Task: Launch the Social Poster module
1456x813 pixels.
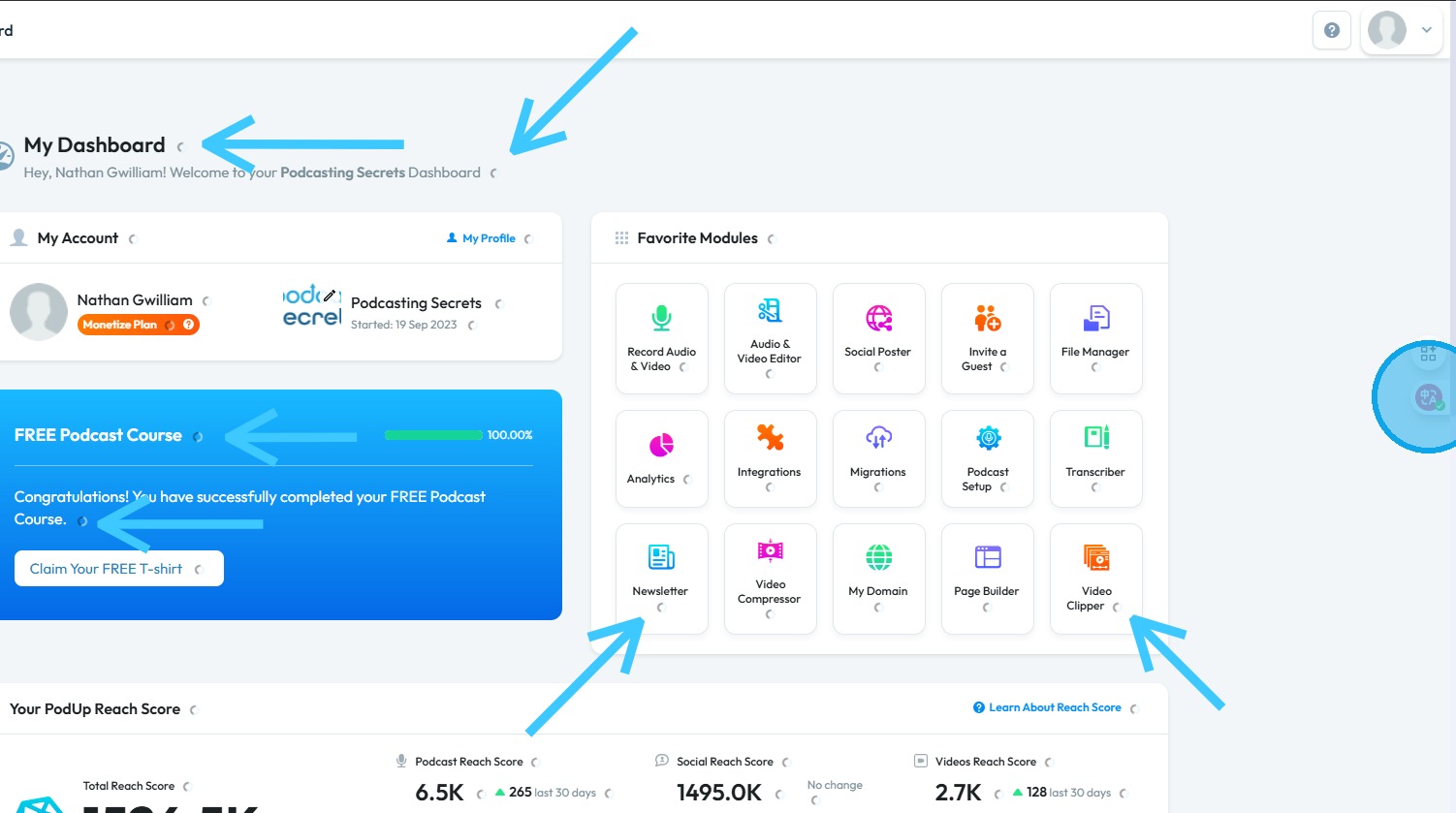Action: click(x=878, y=338)
